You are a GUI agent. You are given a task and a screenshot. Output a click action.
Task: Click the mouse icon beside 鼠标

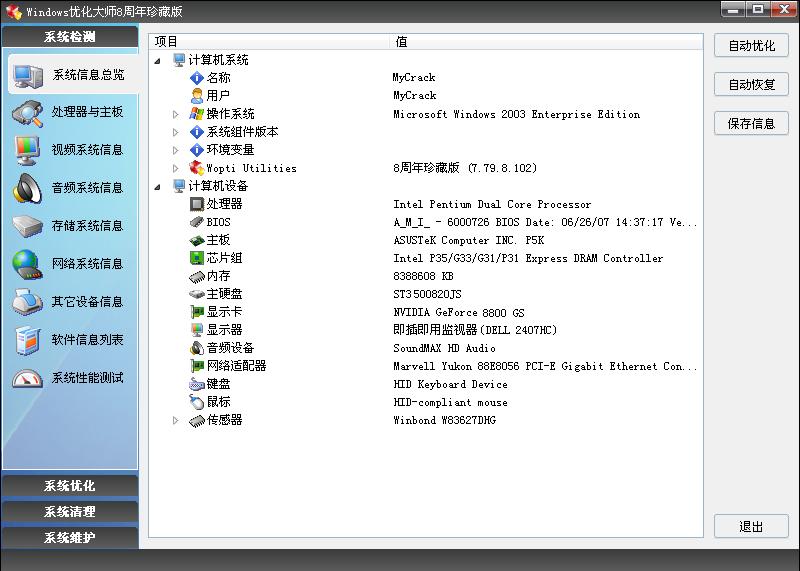[x=197, y=402]
